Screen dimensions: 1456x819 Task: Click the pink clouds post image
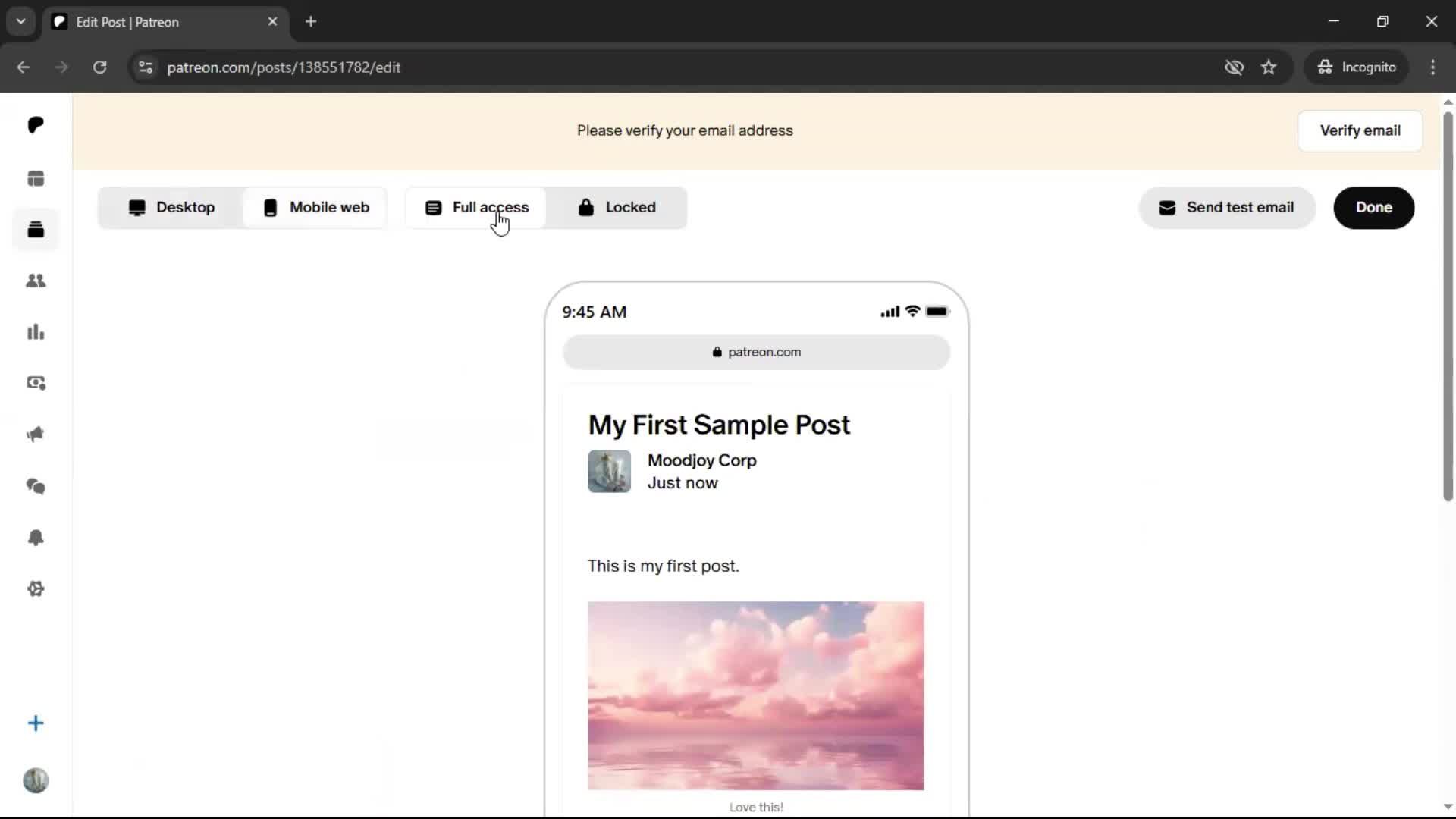756,695
